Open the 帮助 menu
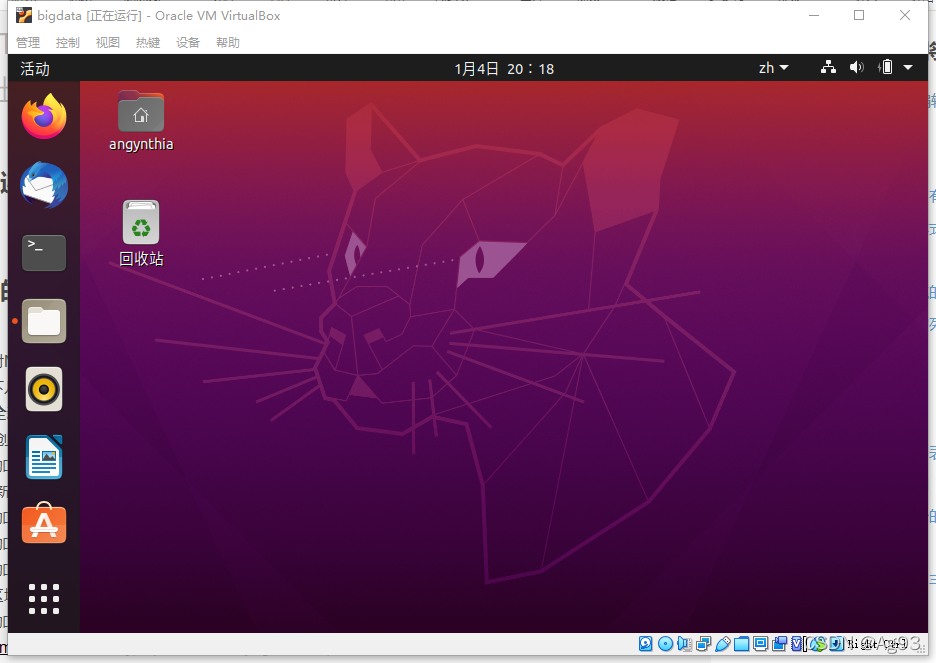The height and width of the screenshot is (663, 936). click(227, 42)
